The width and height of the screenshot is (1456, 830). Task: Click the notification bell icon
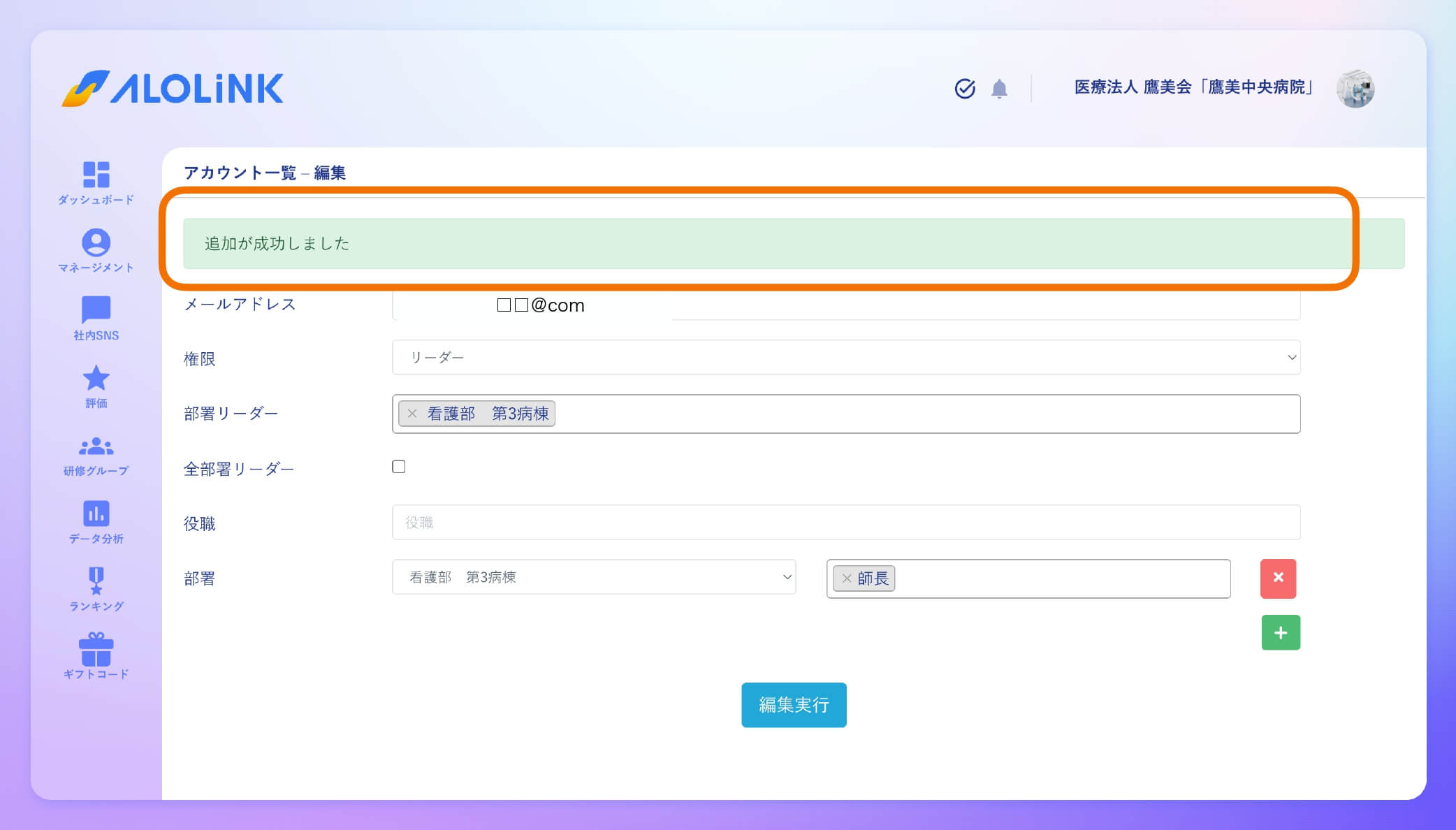click(x=999, y=89)
